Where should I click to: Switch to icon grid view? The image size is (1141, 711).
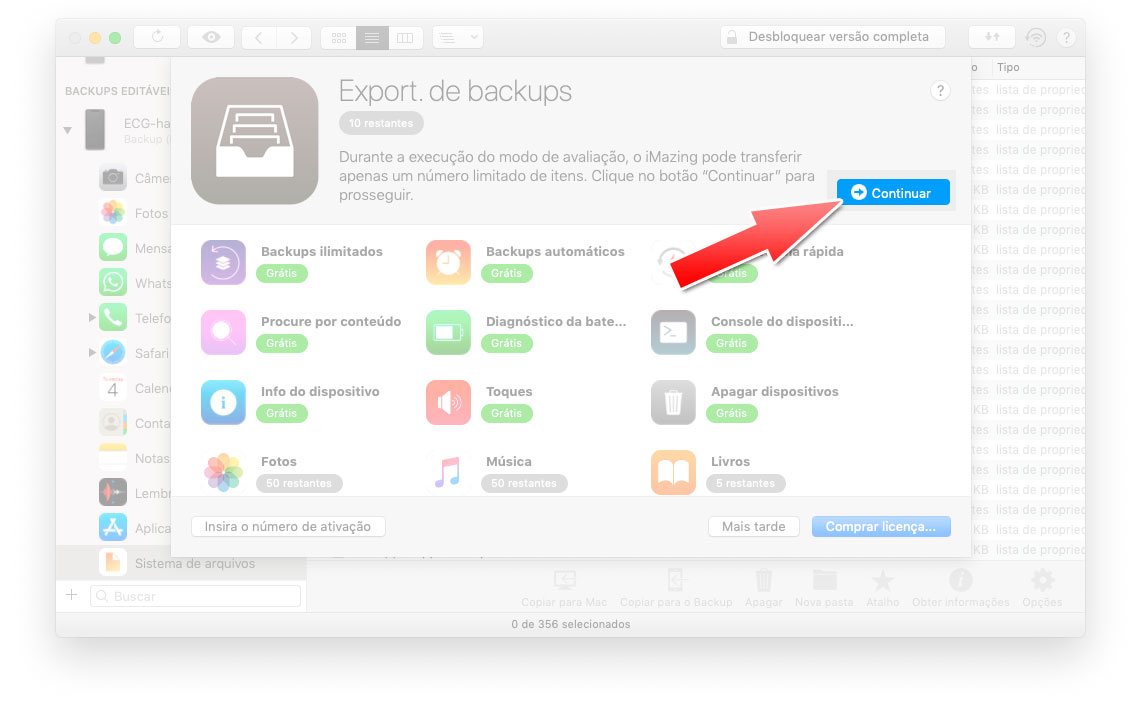point(339,37)
